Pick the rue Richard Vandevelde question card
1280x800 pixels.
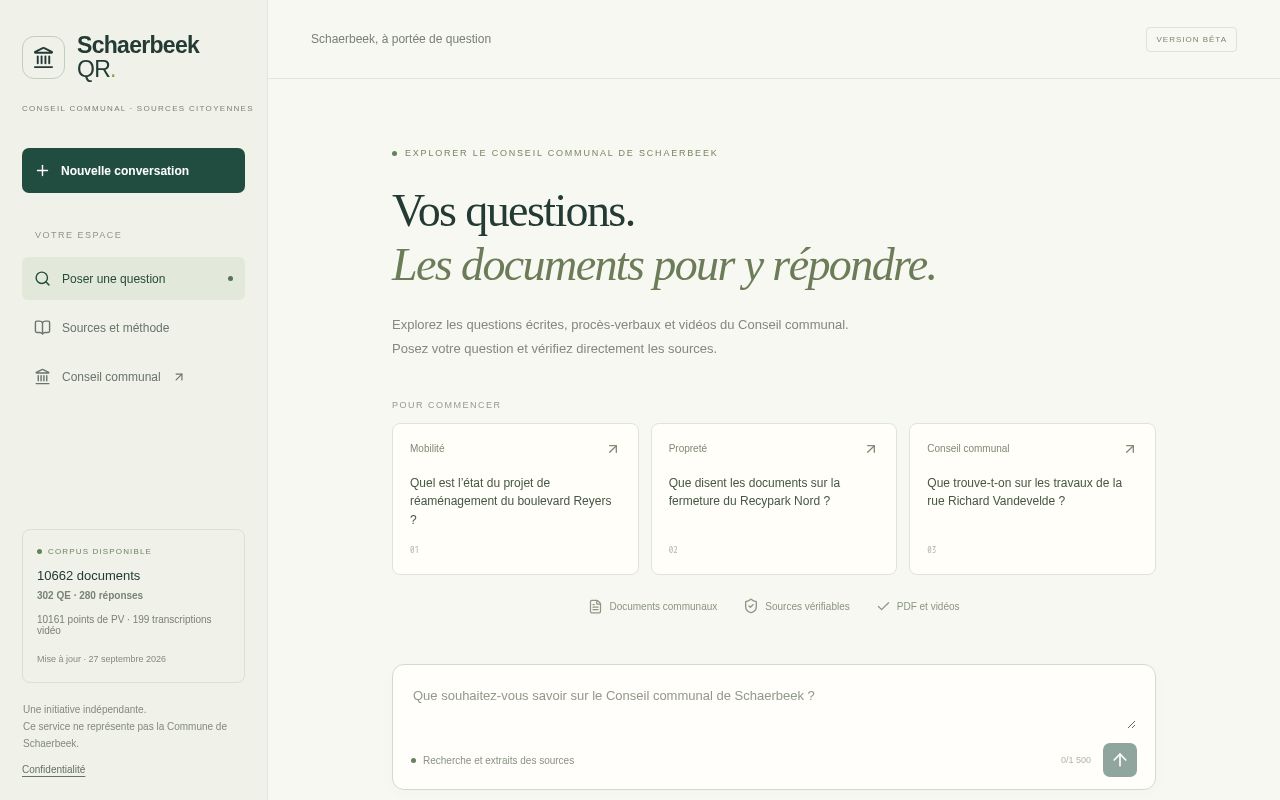pos(1032,499)
